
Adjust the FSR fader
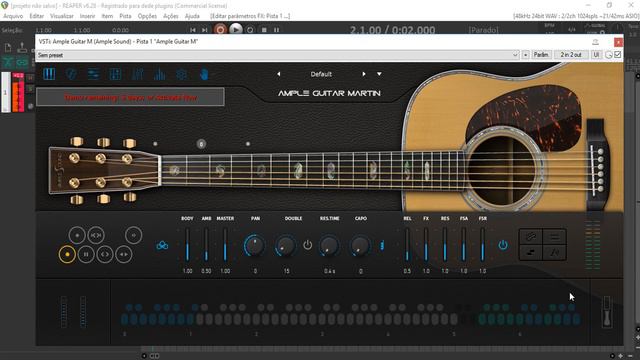pyautogui.click(x=482, y=245)
